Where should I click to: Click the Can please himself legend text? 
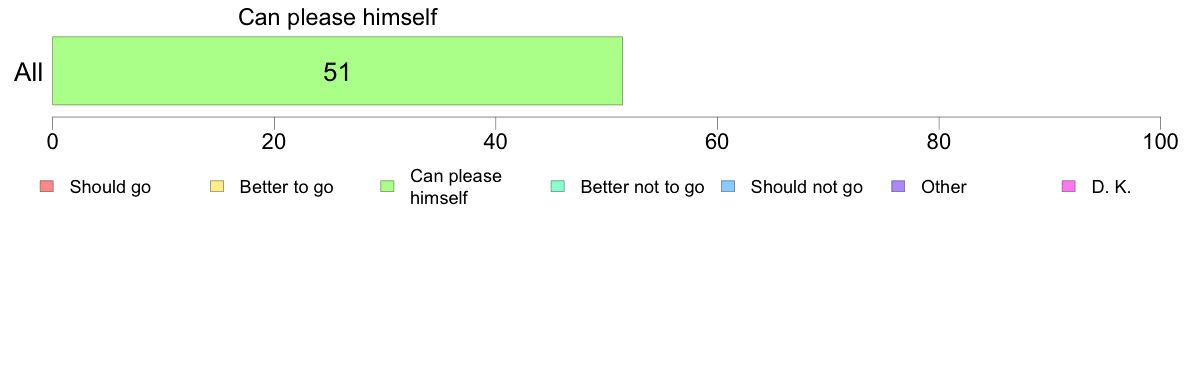455,187
